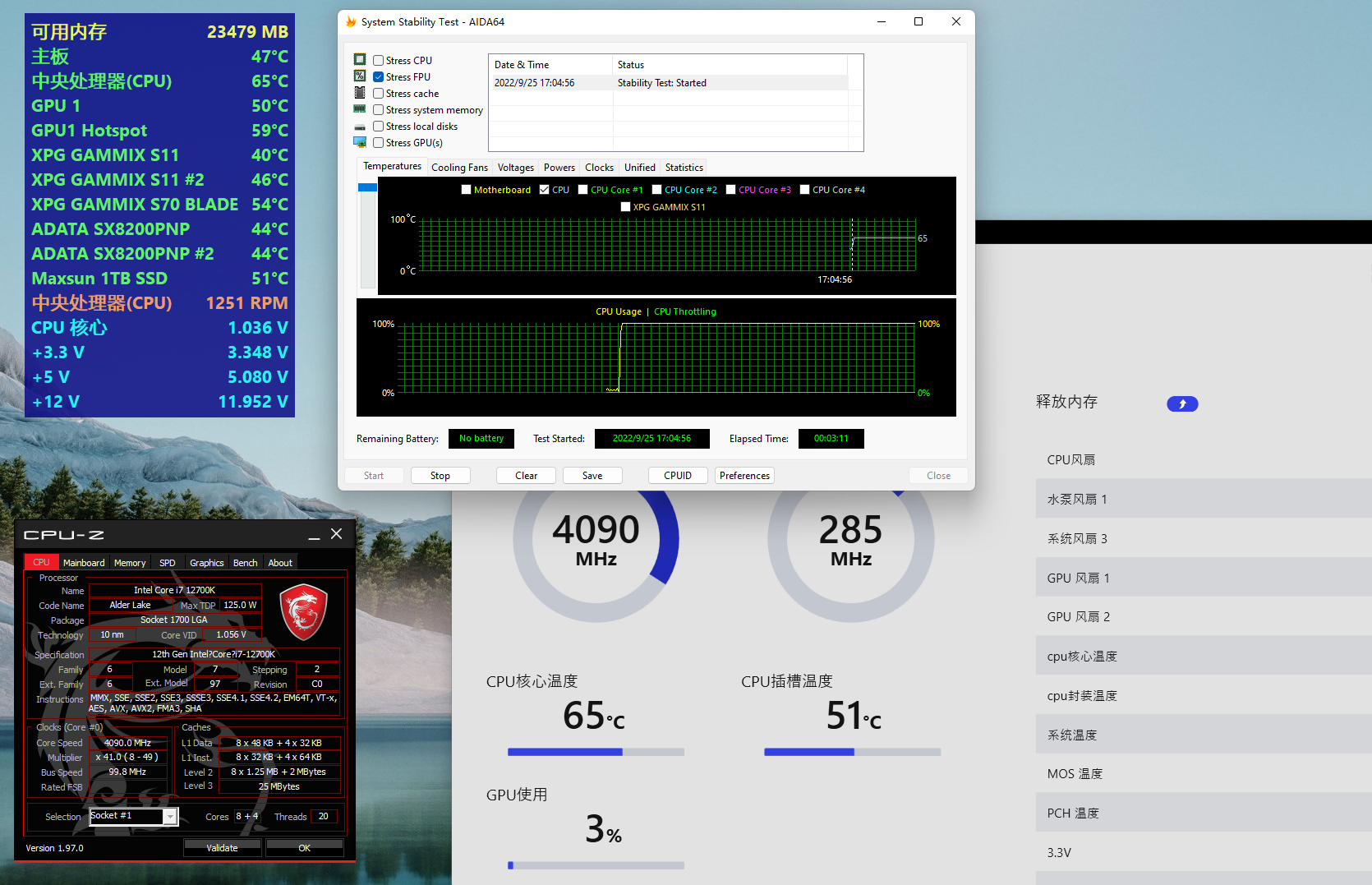Minimize the CPU-Z window
Viewport: 1372px width, 885px height.
click(314, 535)
